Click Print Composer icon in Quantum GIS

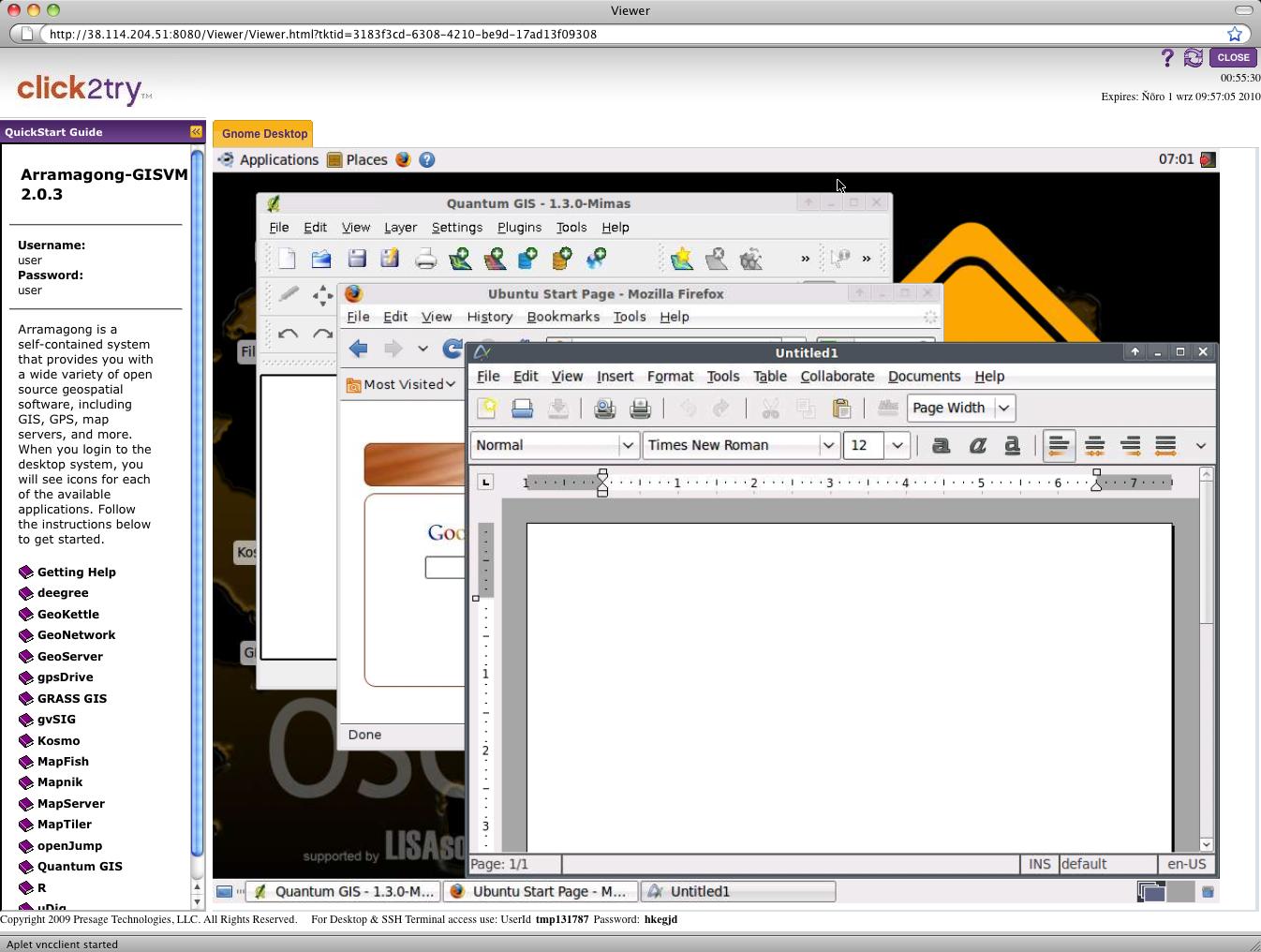click(425, 259)
